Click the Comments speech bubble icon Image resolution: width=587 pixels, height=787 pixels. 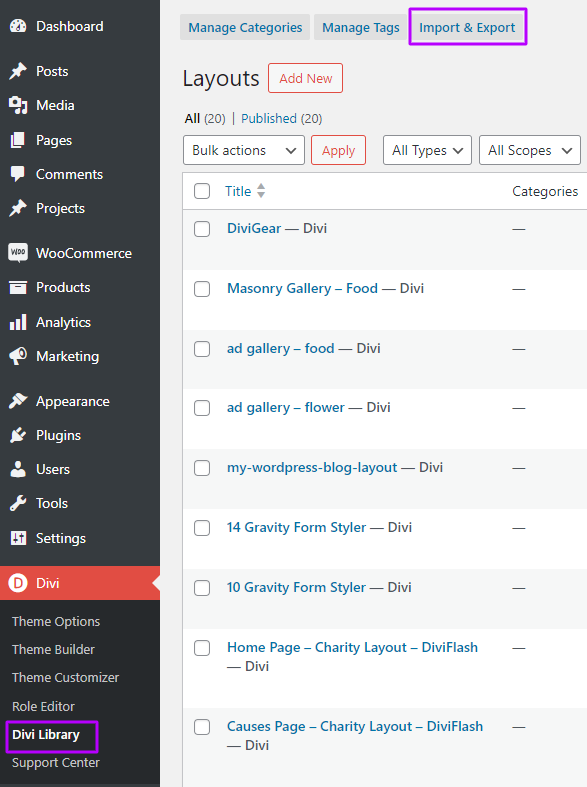coord(18,174)
